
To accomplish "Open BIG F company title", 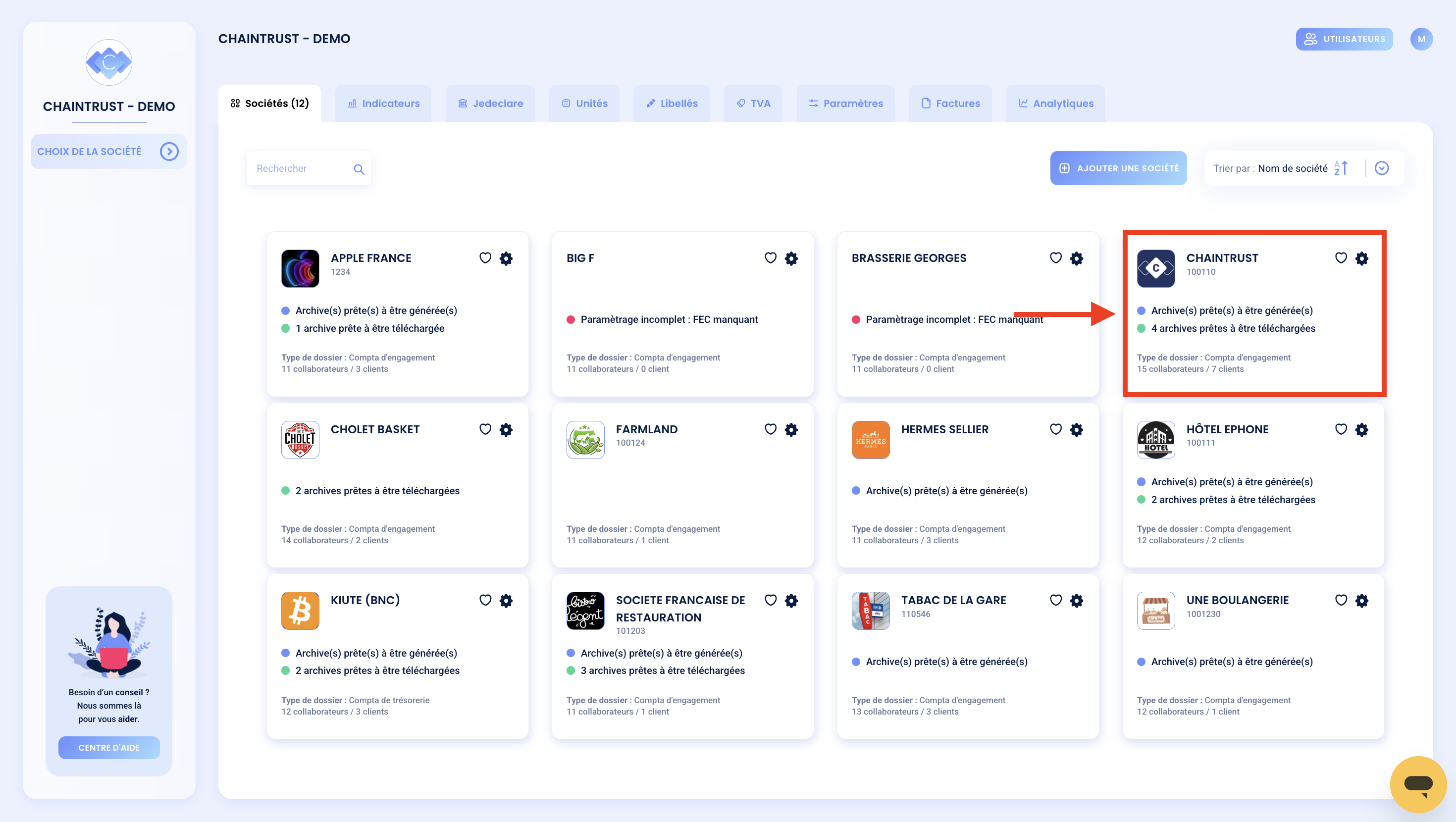I will point(580,258).
